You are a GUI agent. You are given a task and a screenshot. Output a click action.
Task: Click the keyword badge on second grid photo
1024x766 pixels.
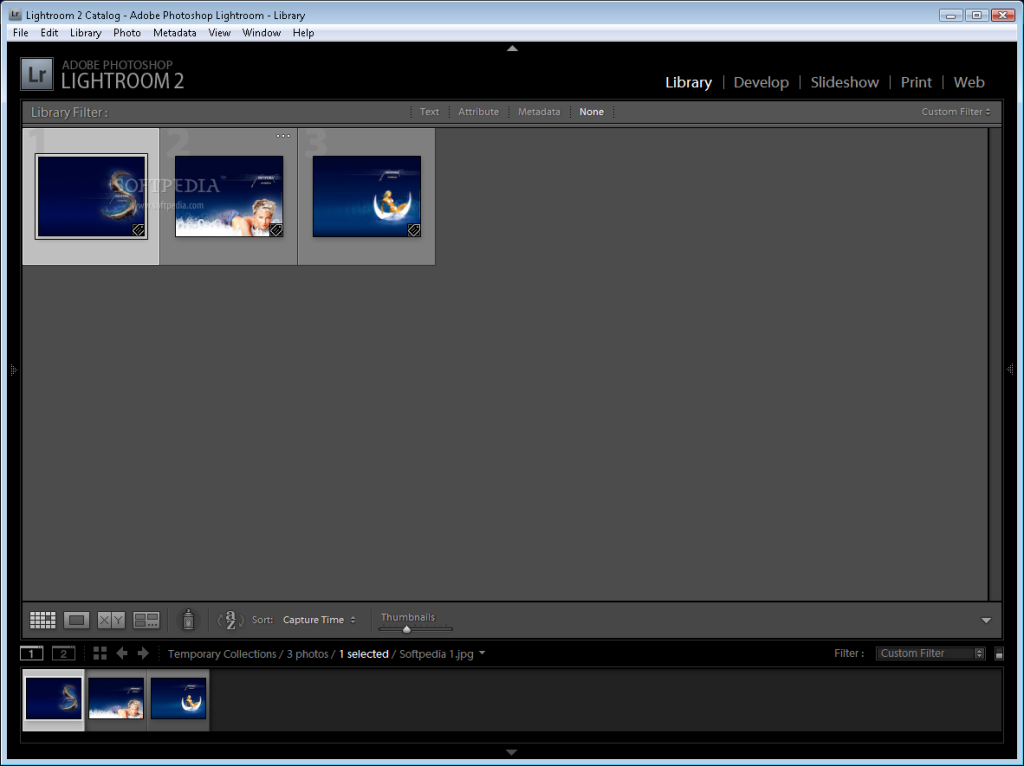276,230
